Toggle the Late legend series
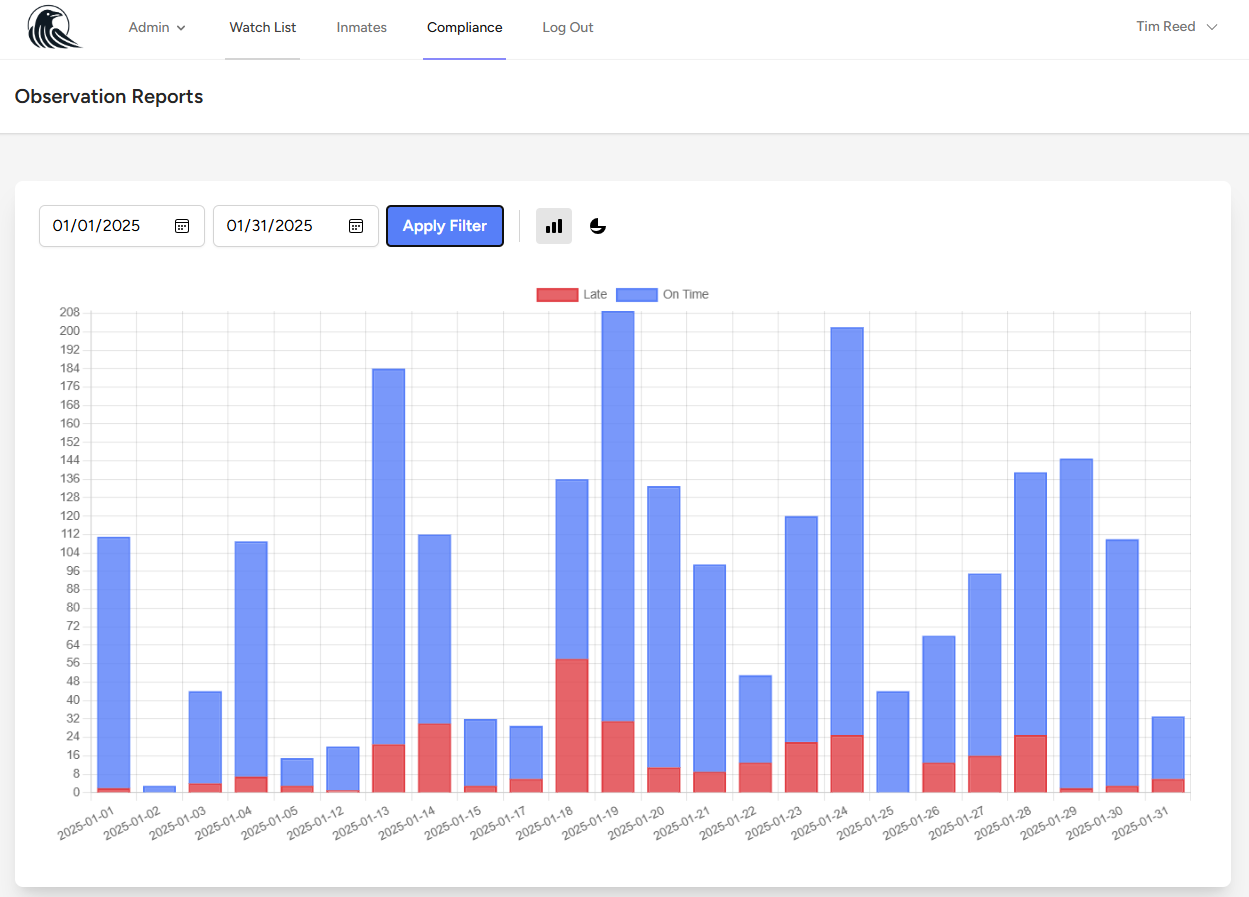 point(572,294)
